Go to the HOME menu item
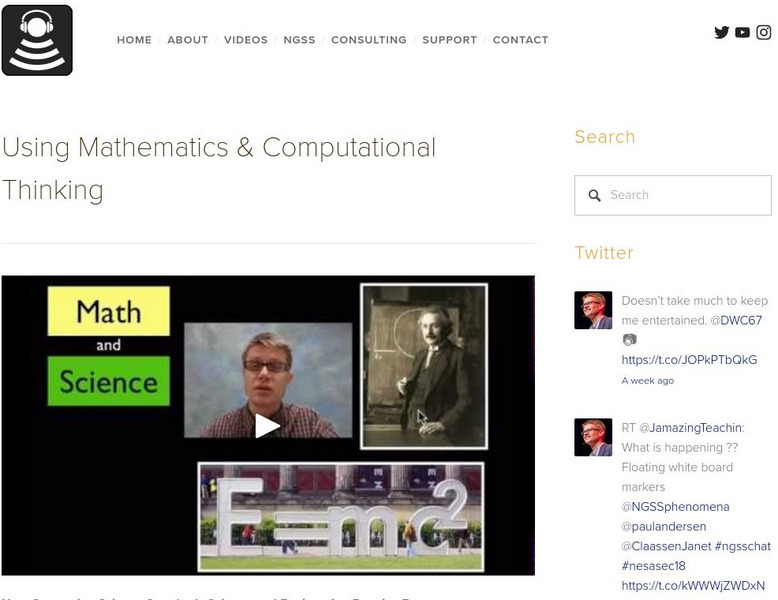The width and height of the screenshot is (778, 600). pyautogui.click(x=134, y=40)
